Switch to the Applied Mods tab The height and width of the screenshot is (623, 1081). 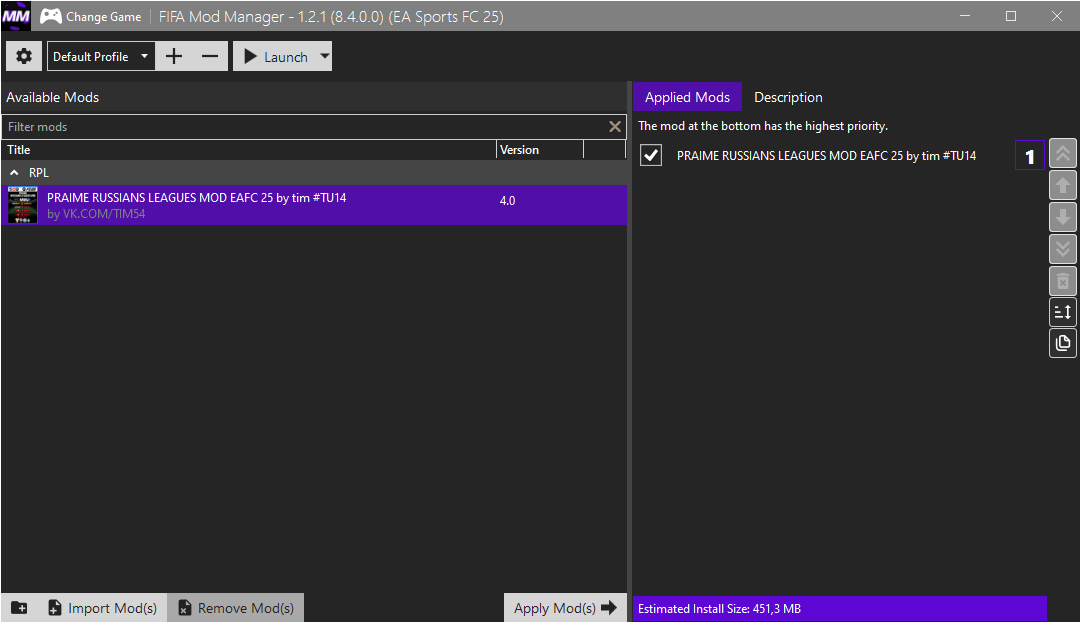(687, 97)
